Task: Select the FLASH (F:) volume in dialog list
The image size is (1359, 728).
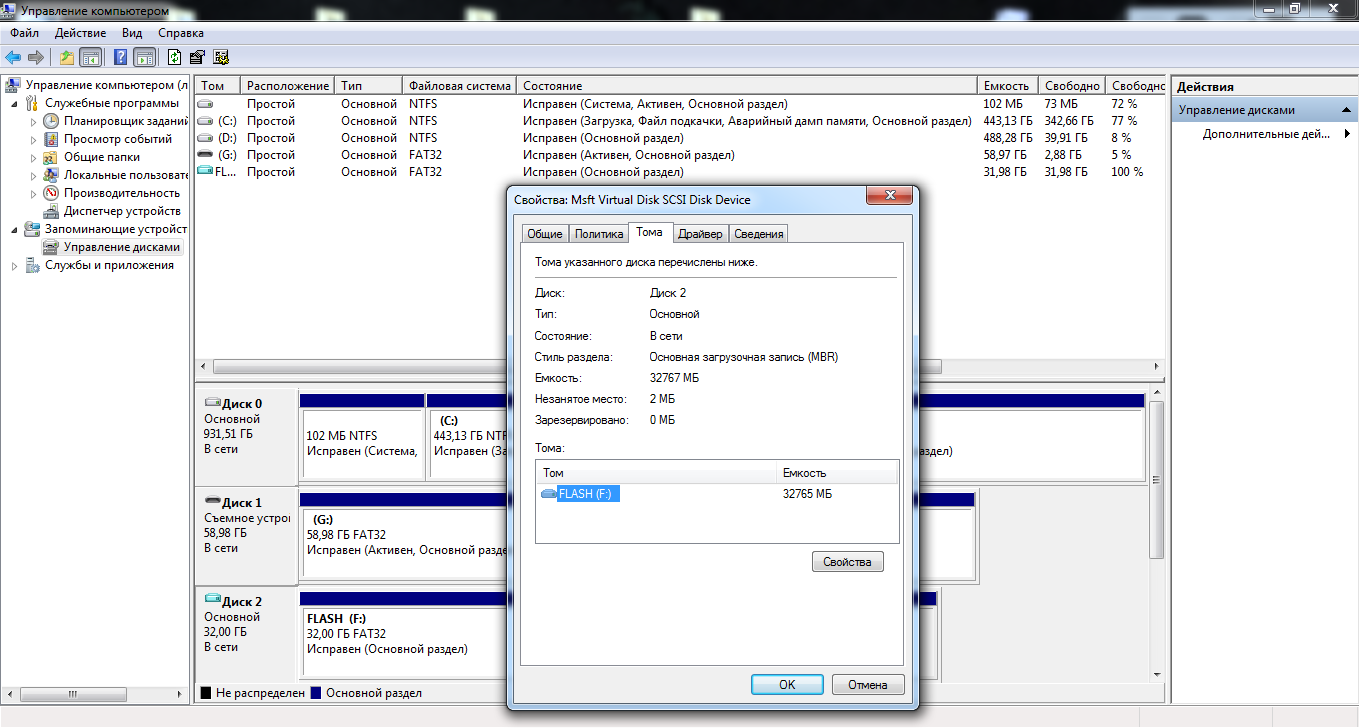Action: pyautogui.click(x=589, y=494)
